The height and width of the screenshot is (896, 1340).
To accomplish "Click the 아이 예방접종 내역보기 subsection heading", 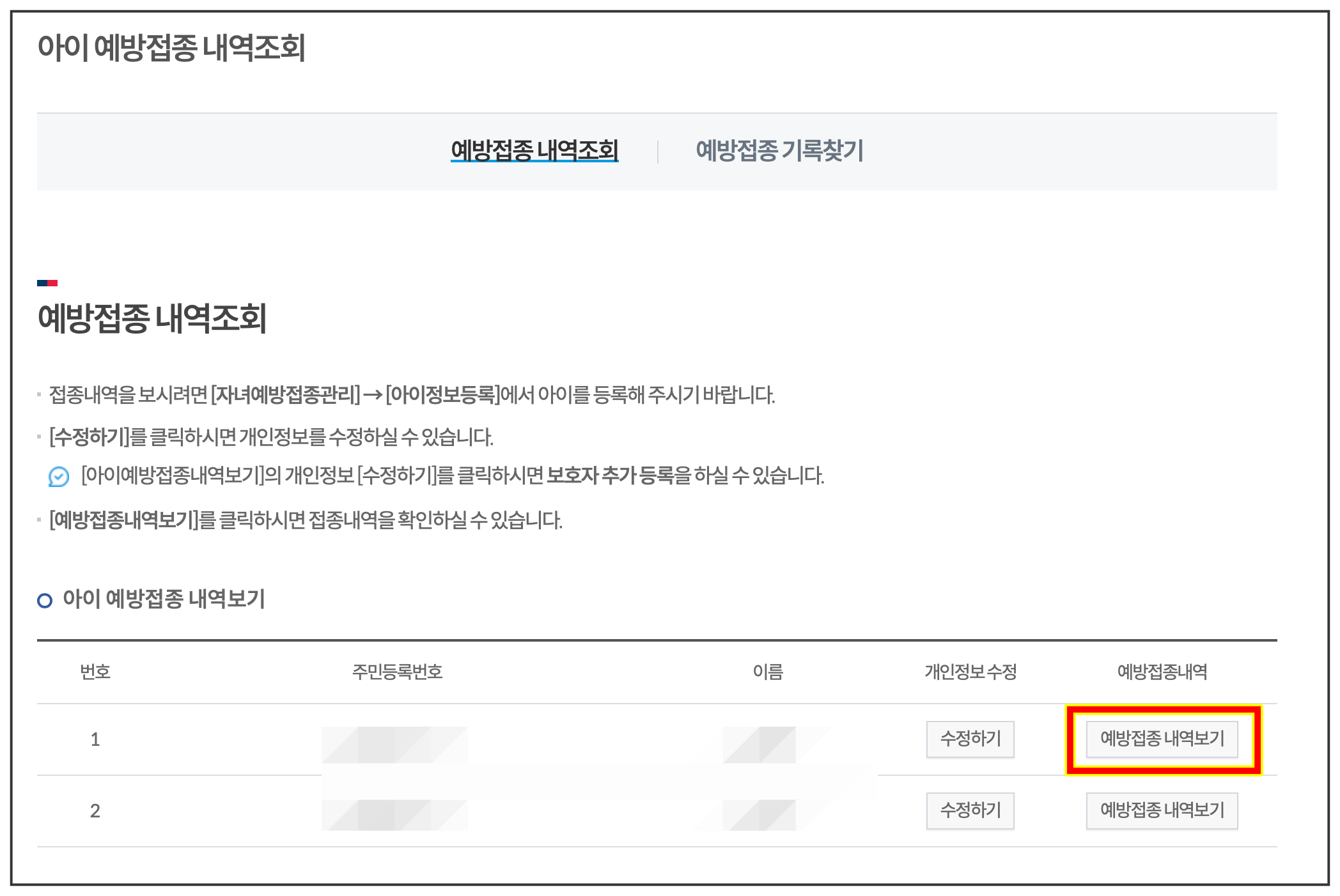I will (164, 599).
